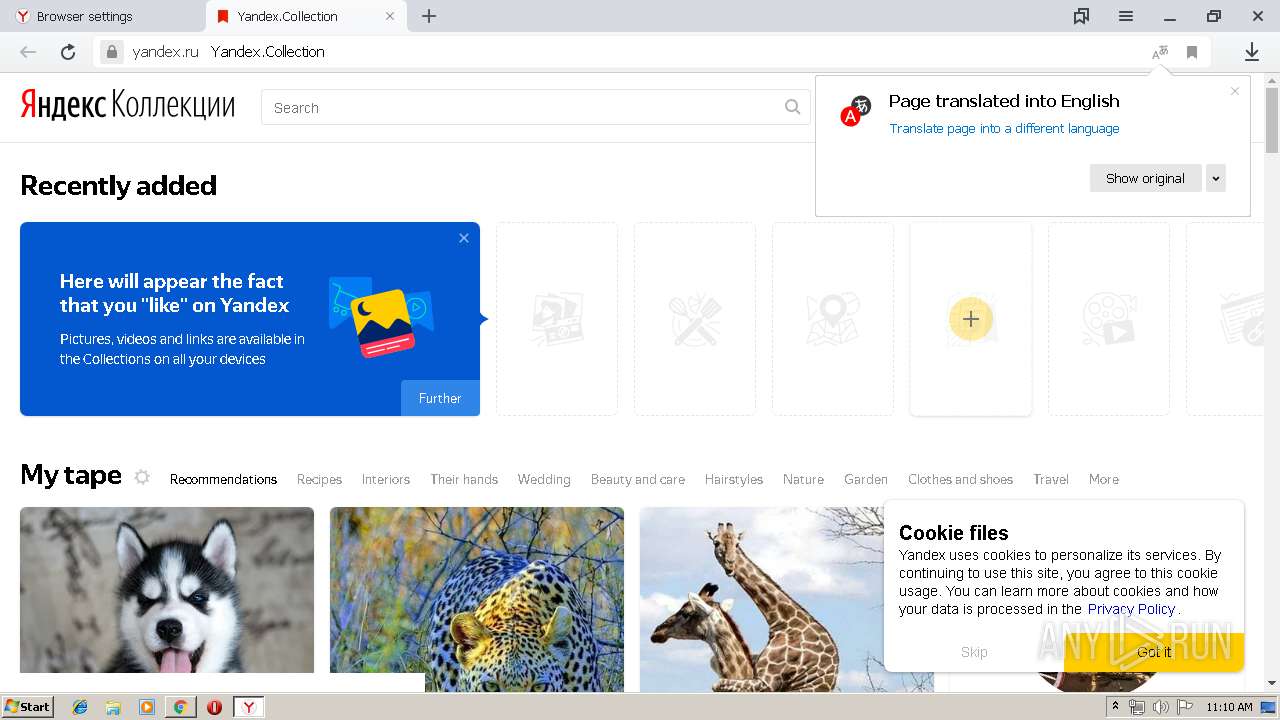Open the Windows Start menu
Screen dimensions: 1280x720
[x=28, y=707]
